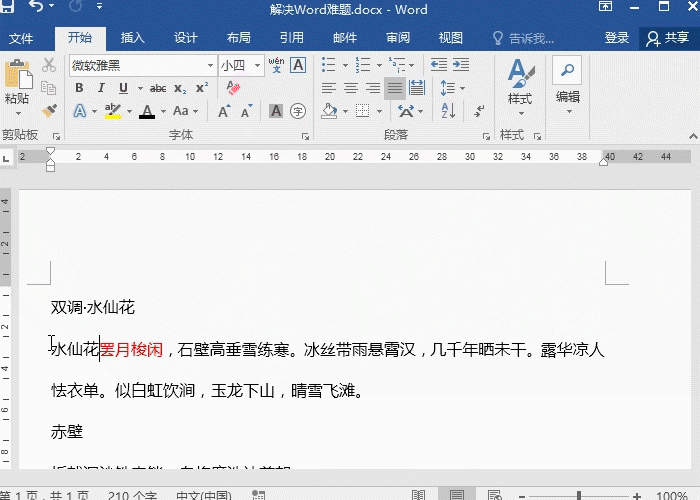Viewport: 700px width, 500px height.
Task: Apply yellow text highlight color
Action: coord(112,111)
